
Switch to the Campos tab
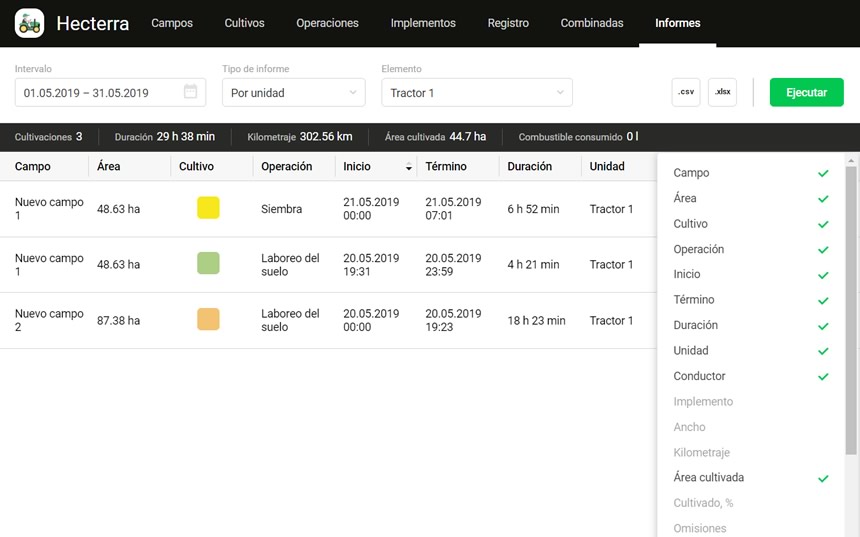coord(172,23)
